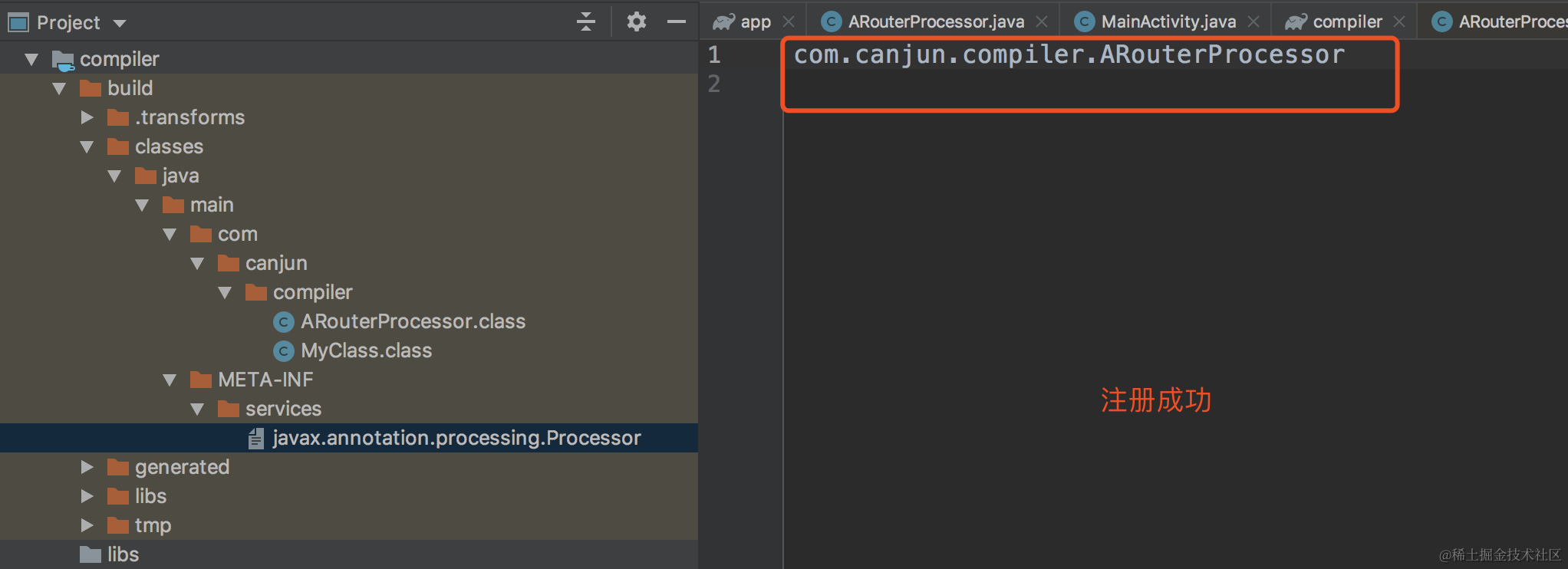Select the 'tmp' folder label

tap(153, 525)
